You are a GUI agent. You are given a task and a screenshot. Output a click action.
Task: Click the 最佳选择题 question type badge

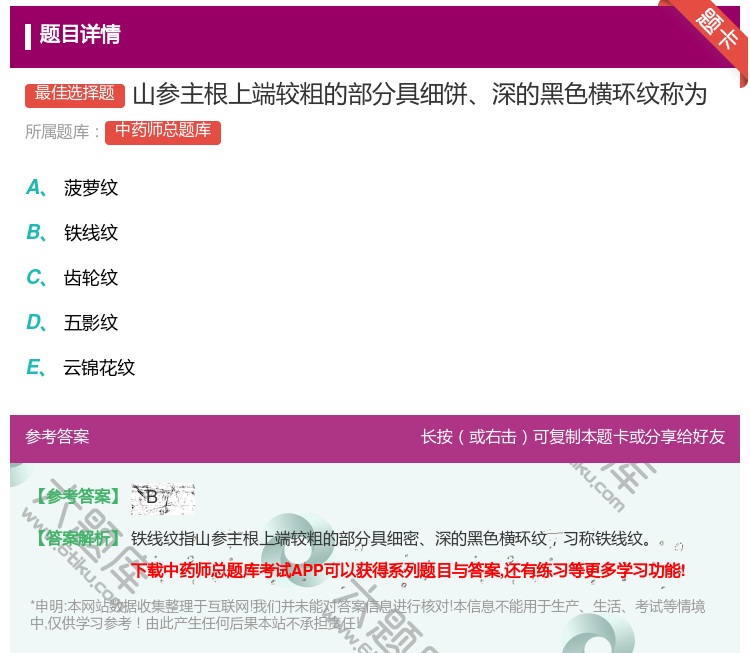pyautogui.click(x=75, y=95)
